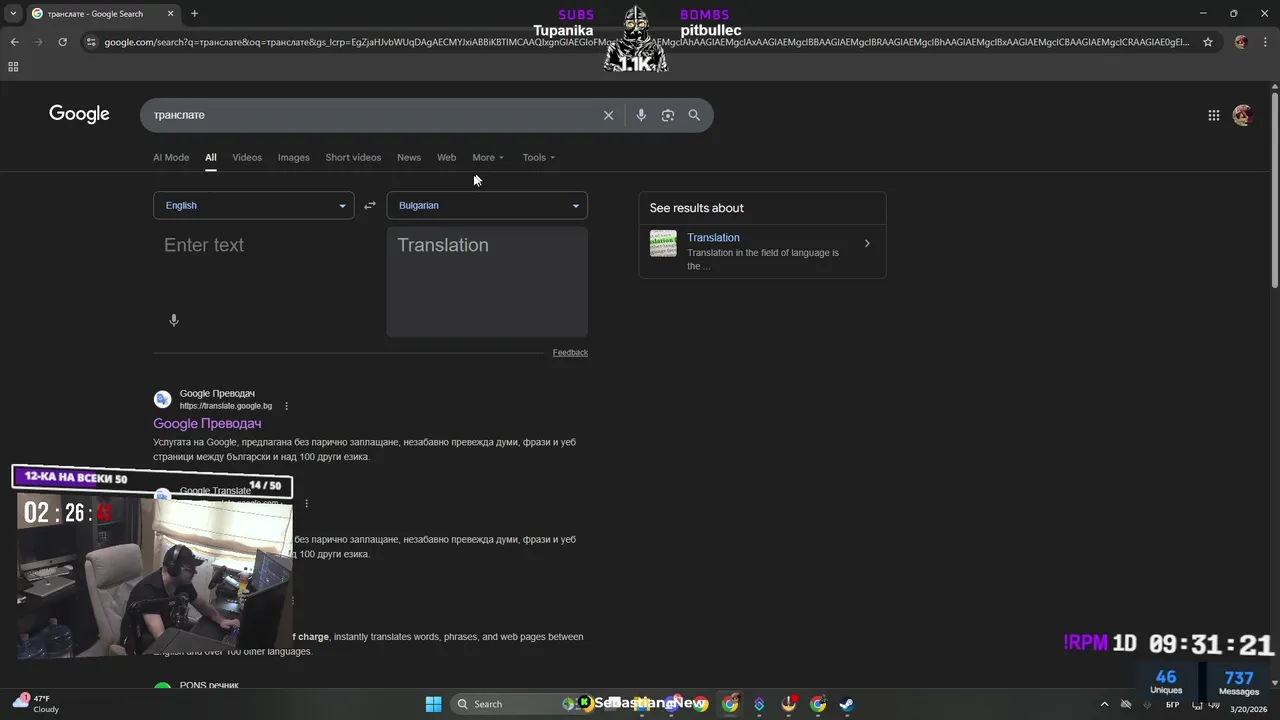
Task: Close the 'транслате - Google Search' tab
Action: click(171, 14)
